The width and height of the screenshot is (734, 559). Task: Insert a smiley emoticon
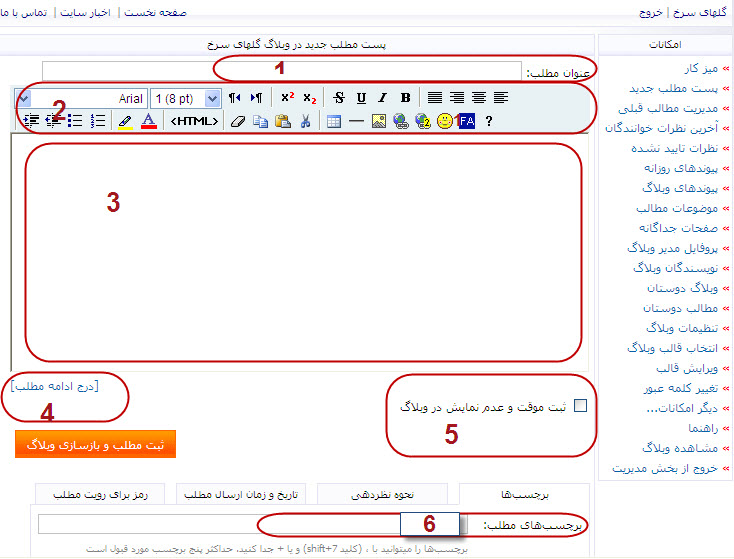[445, 121]
